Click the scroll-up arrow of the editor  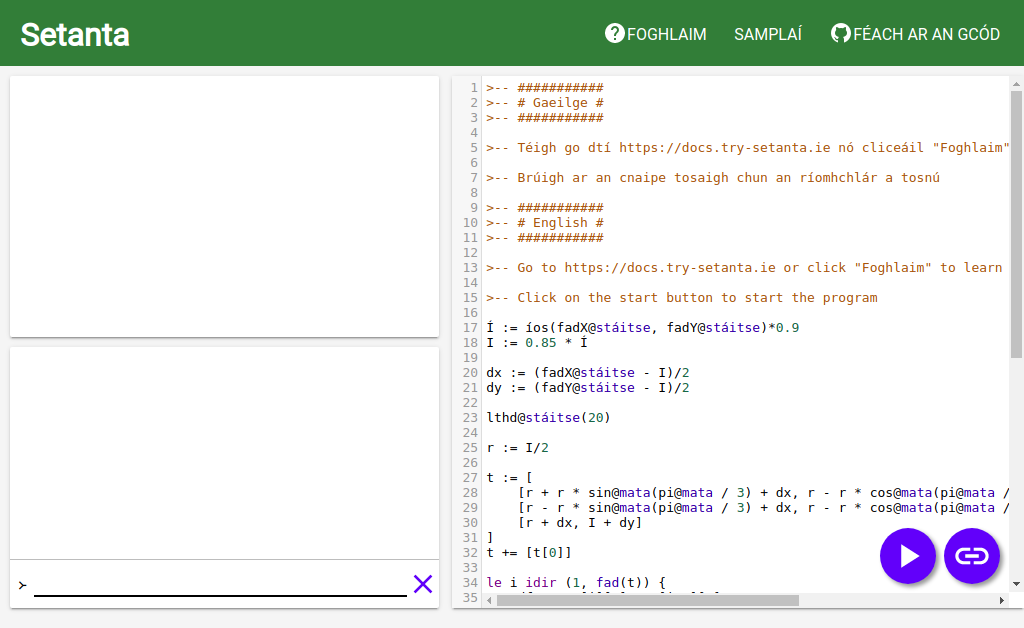[1016, 84]
